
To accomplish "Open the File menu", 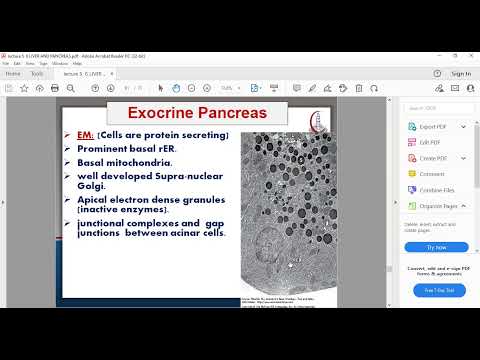I will [6, 63].
